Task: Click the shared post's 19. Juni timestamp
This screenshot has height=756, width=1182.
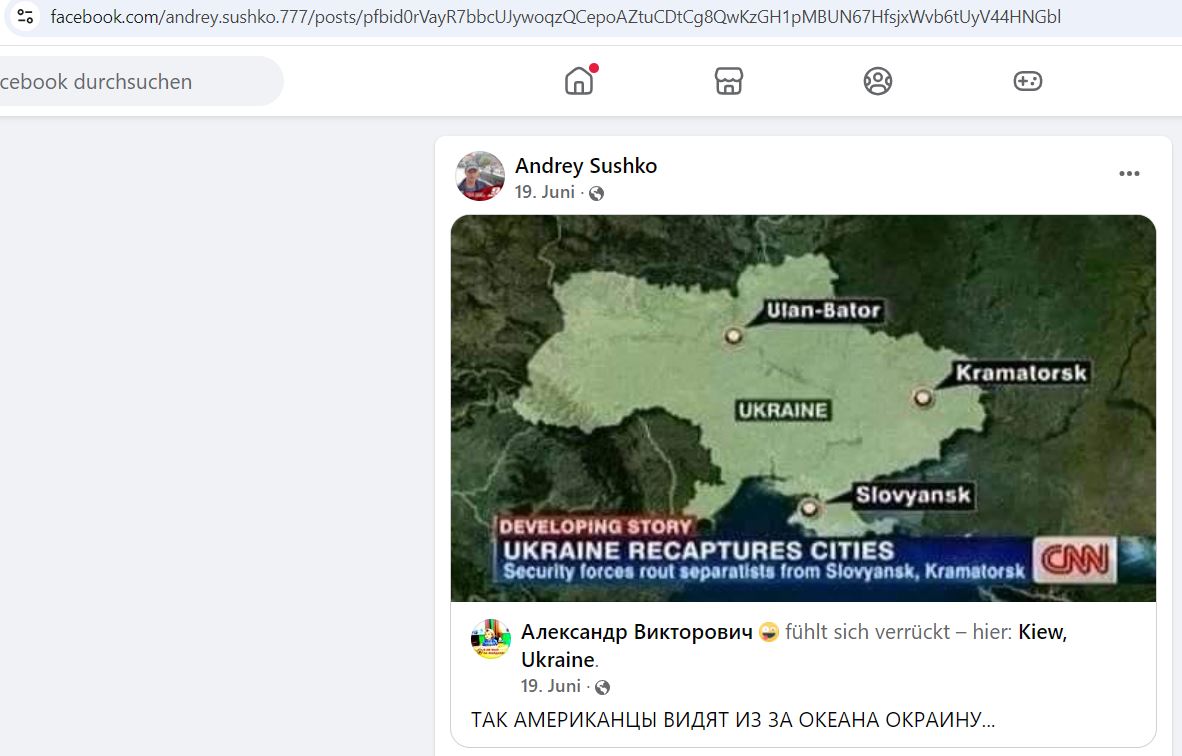Action: 550,686
